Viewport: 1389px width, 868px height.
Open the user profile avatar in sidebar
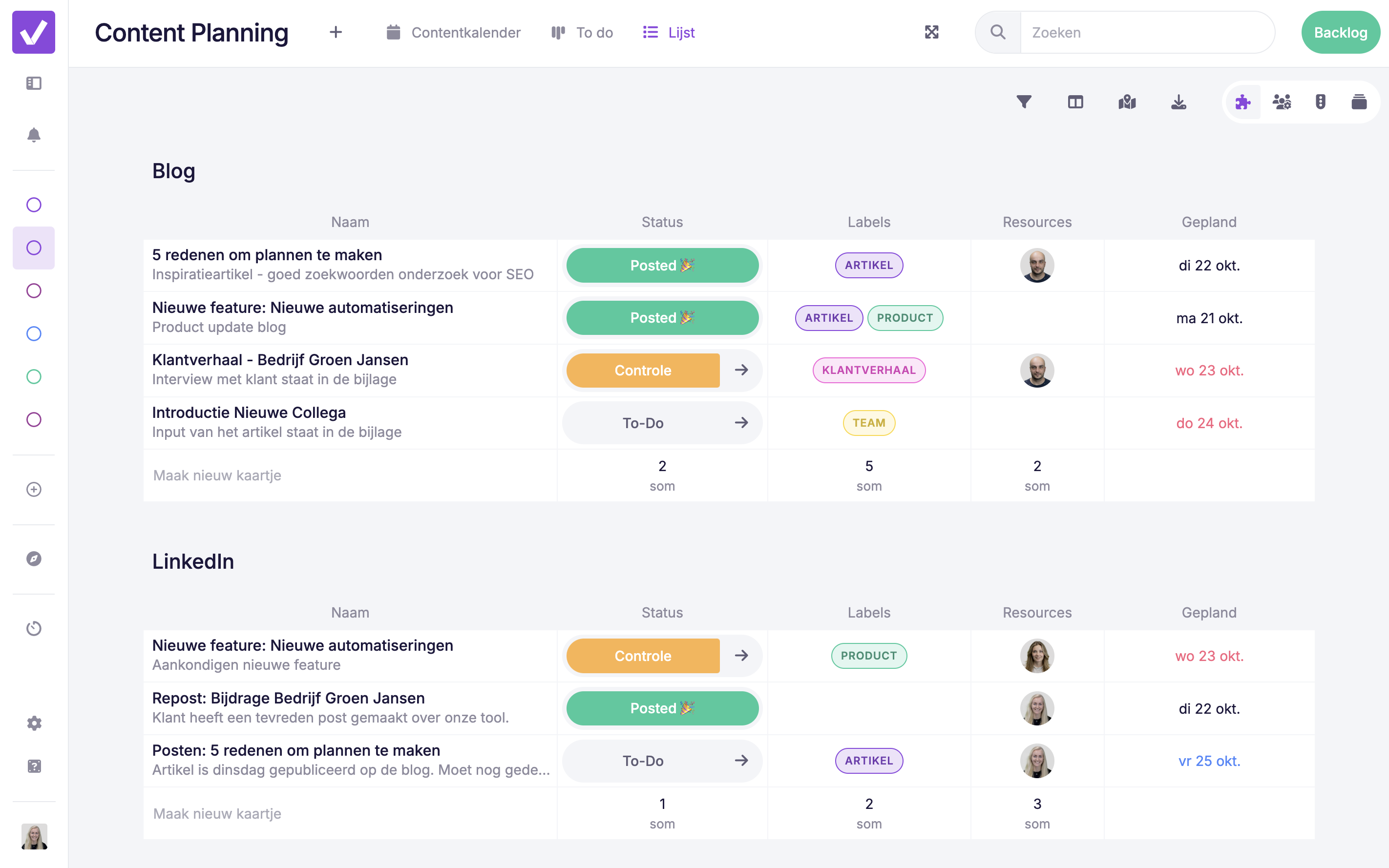(34, 836)
